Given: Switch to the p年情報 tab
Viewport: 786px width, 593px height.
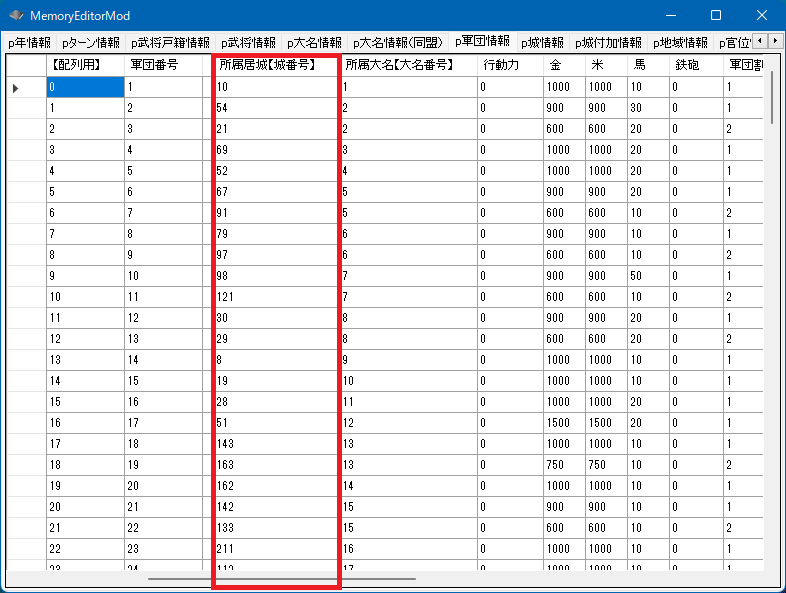Looking at the screenshot, I should pyautogui.click(x=29, y=43).
